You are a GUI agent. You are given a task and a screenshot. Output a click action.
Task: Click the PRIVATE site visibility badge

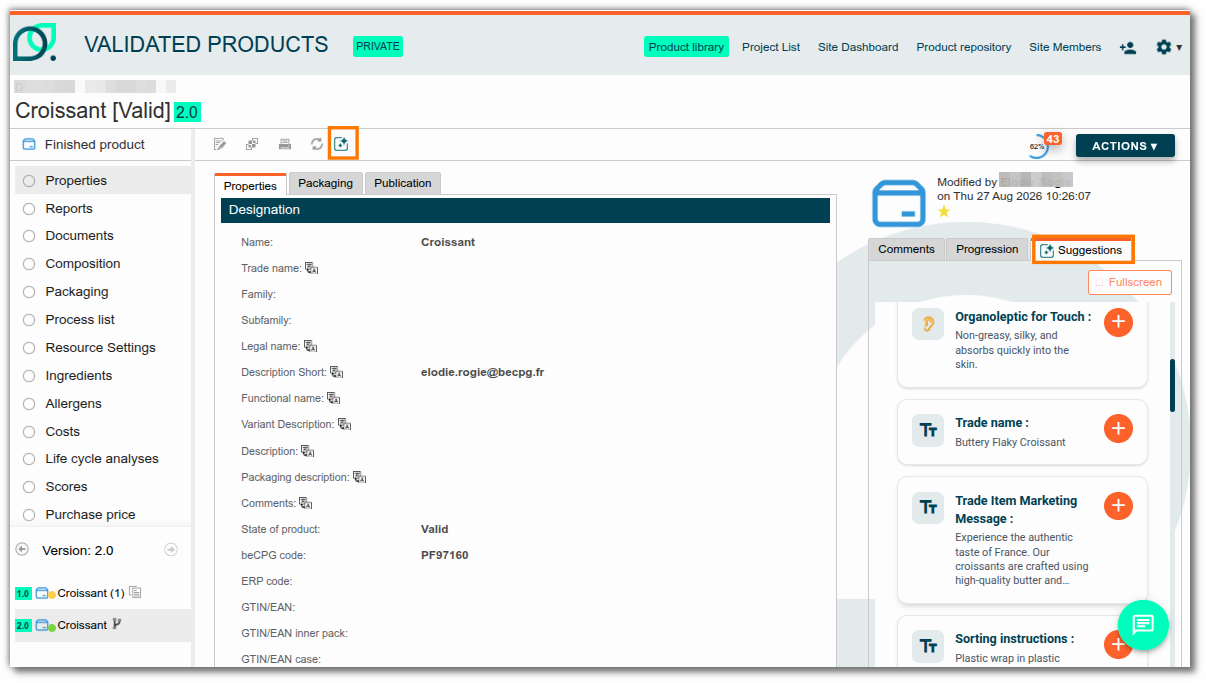click(x=378, y=46)
